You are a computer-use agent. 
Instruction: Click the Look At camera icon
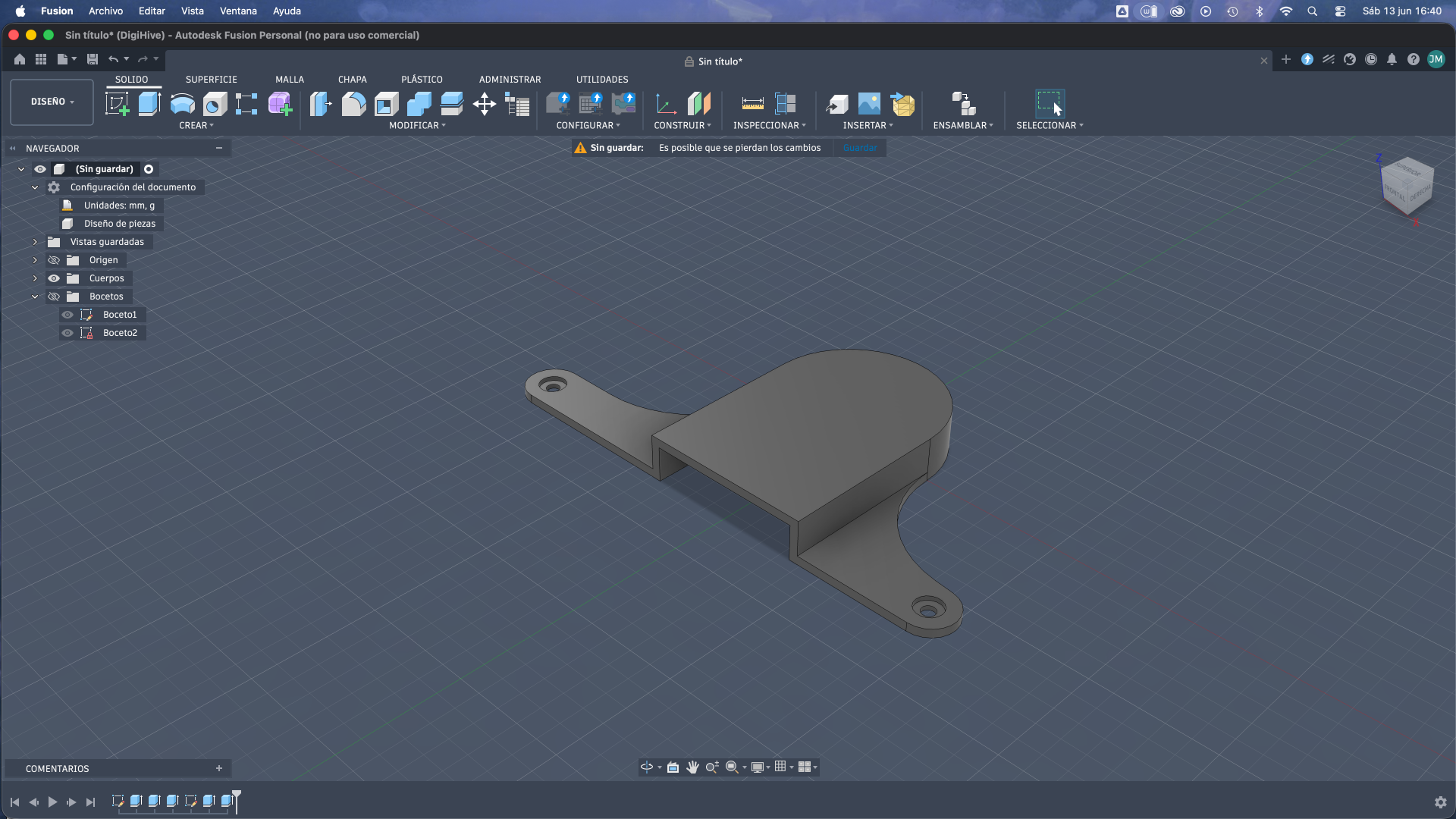tap(673, 767)
